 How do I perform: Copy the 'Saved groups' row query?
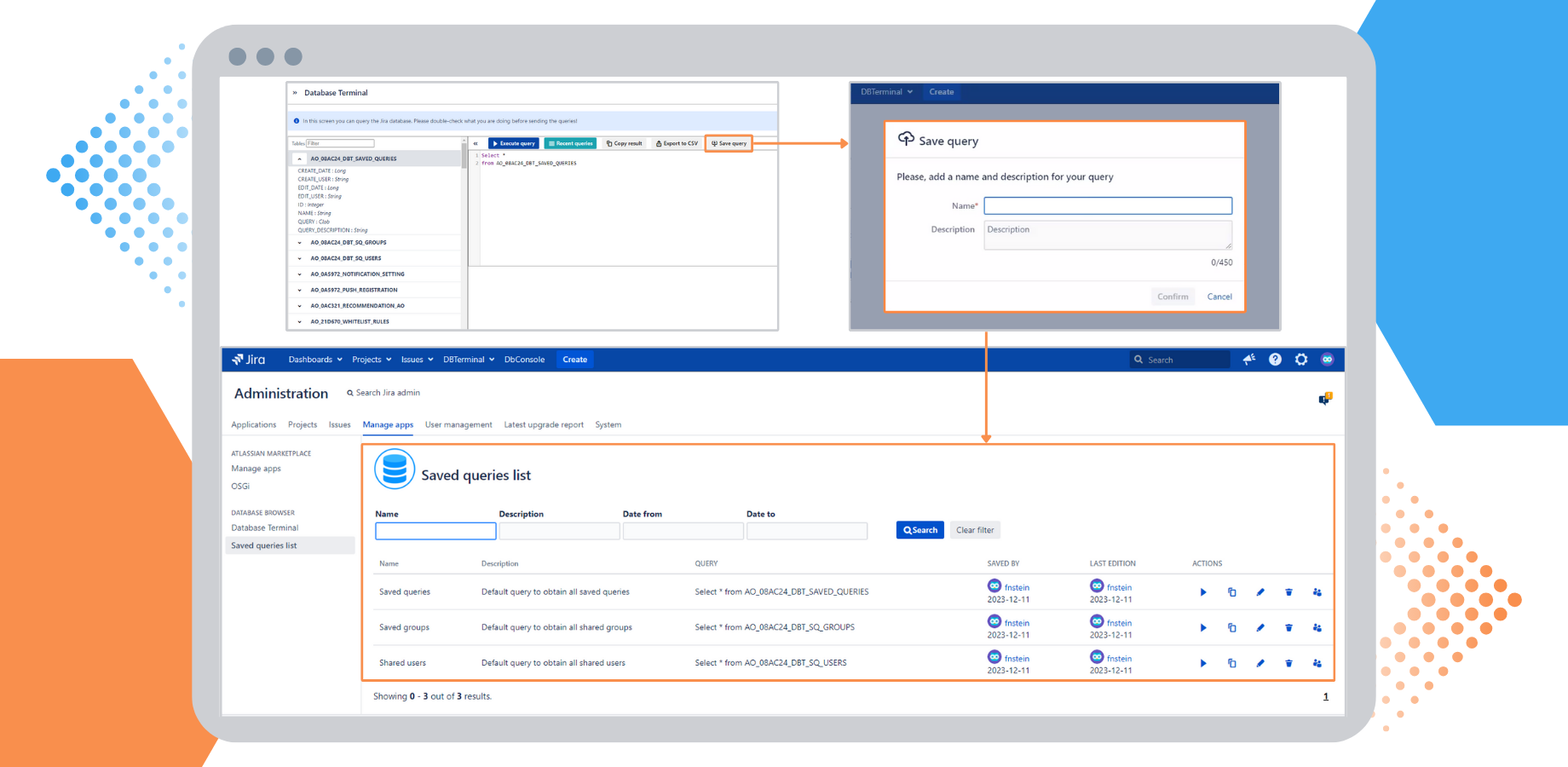1231,628
